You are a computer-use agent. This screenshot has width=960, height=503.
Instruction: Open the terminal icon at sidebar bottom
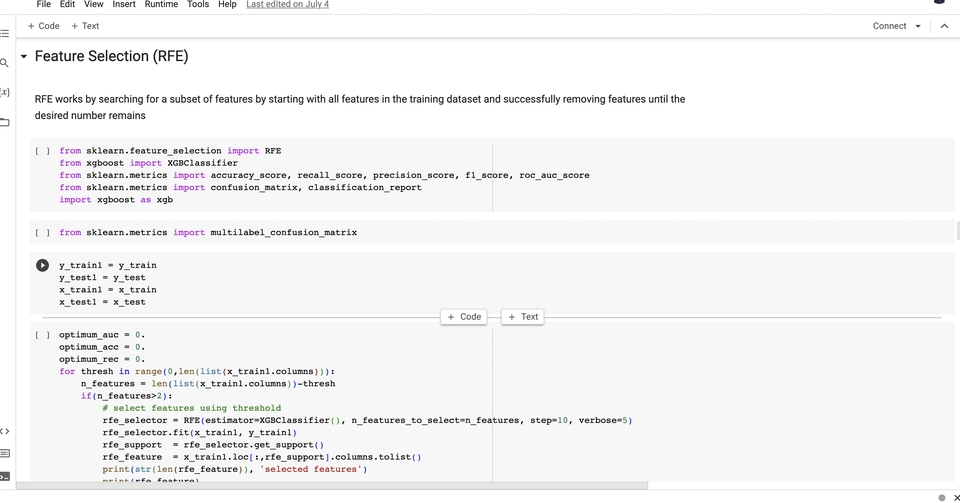point(4,476)
